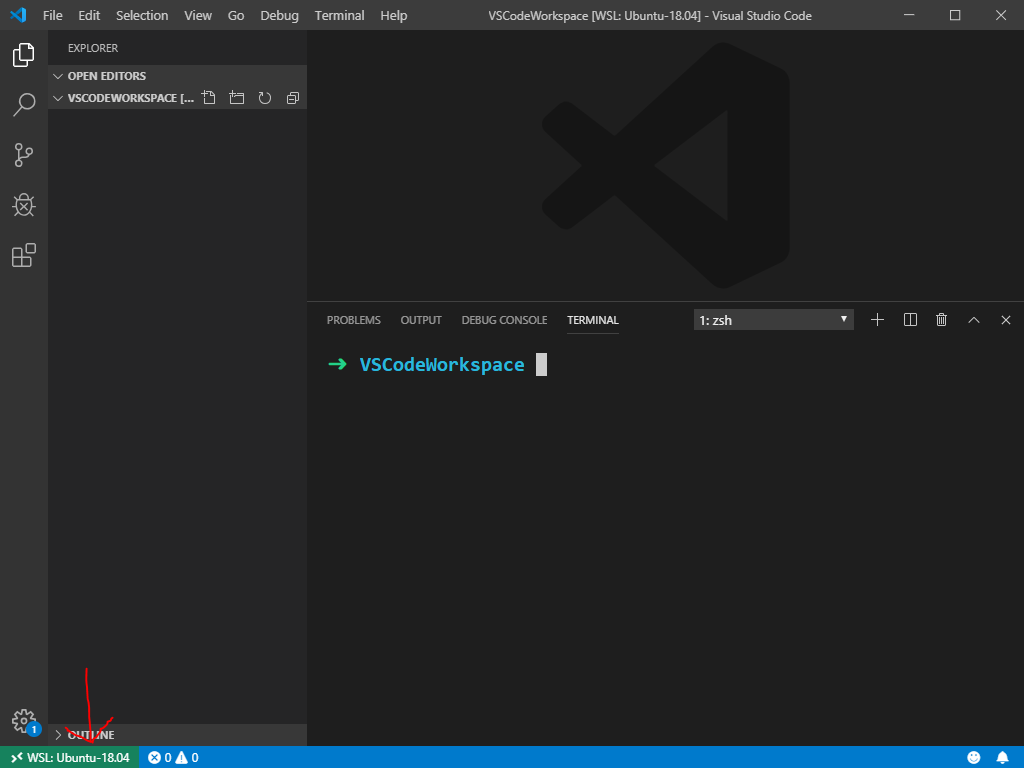Click the smiley feedback icon
1024x768 pixels.
click(974, 758)
